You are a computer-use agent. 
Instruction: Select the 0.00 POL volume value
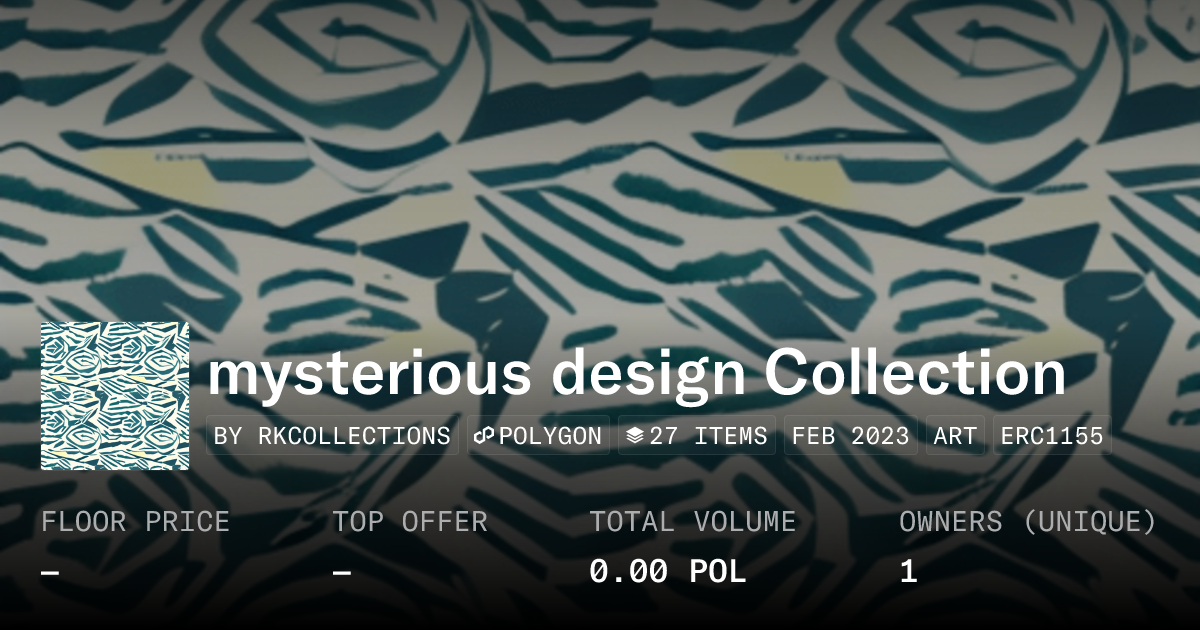click(667, 572)
